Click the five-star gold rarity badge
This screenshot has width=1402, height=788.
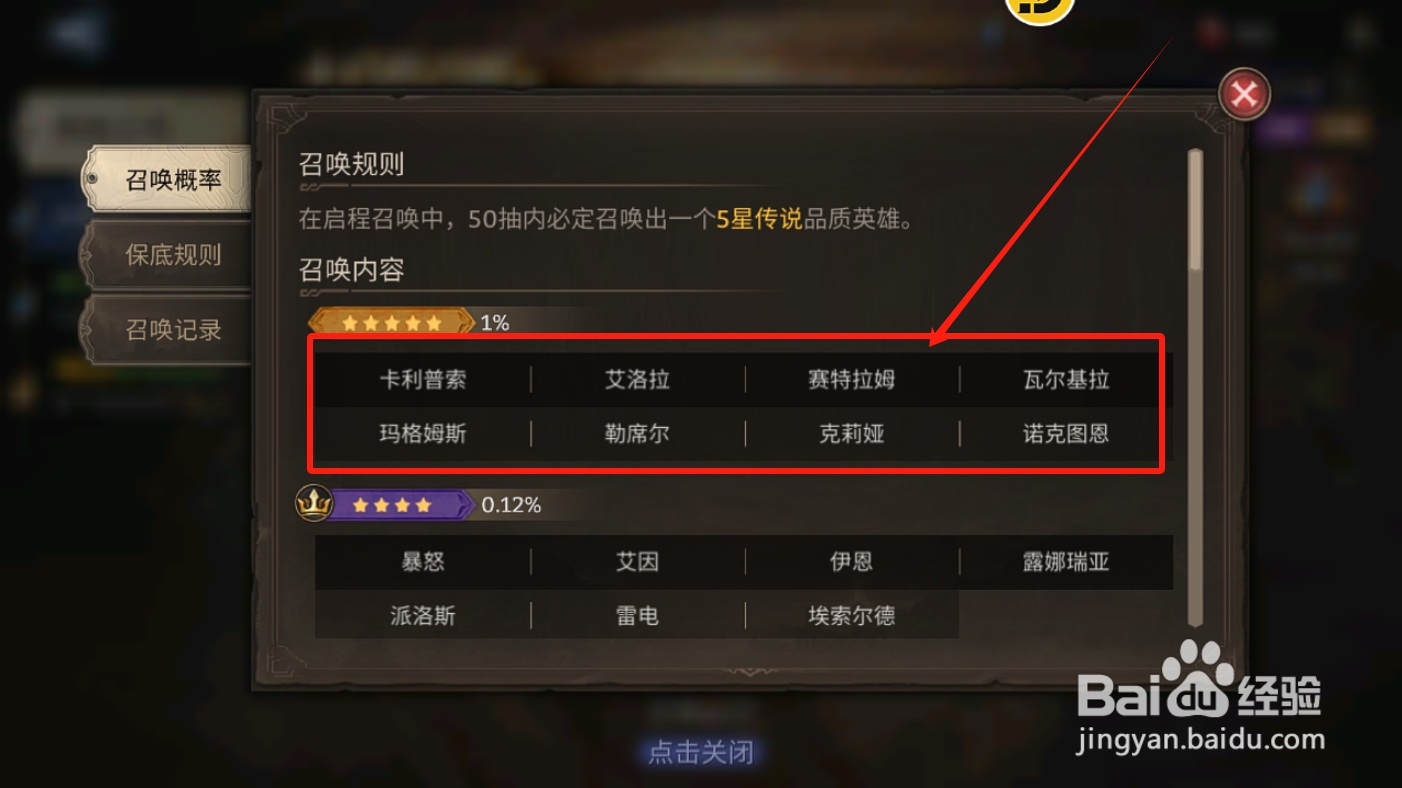391,322
